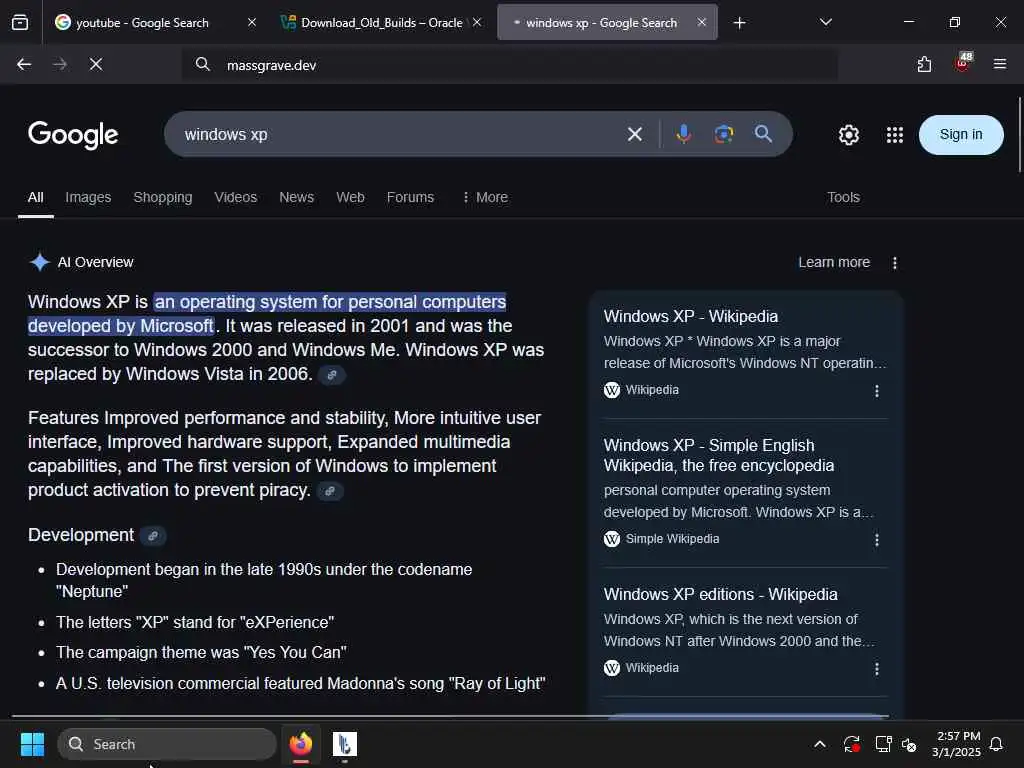Click the All search tab
The image size is (1024, 768).
pyautogui.click(x=36, y=197)
